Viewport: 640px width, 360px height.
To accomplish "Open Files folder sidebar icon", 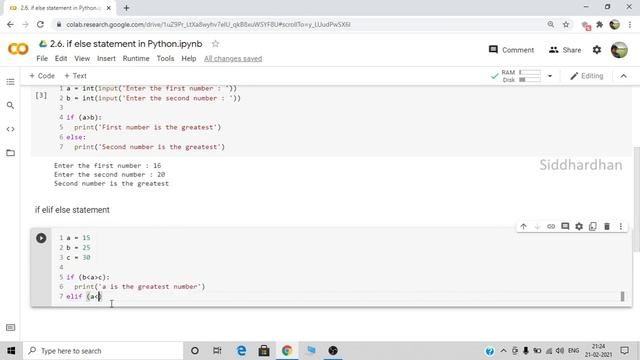I will (11, 153).
